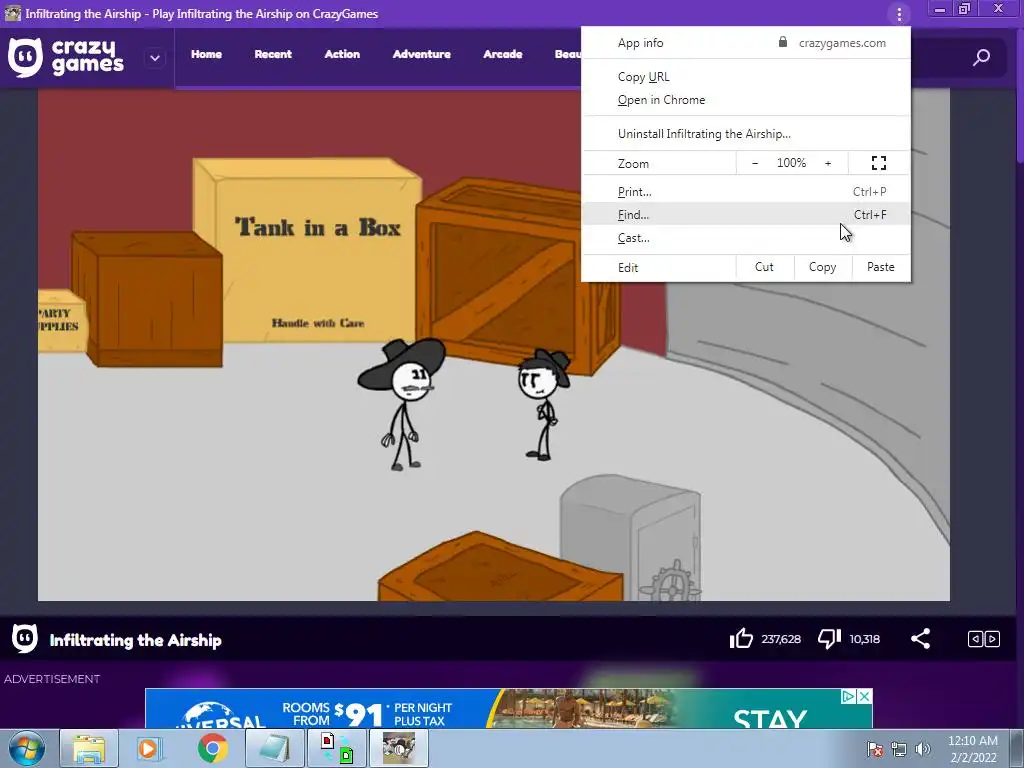
Task: Open the Action Center flag tray icon
Action: pyautogui.click(x=875, y=749)
